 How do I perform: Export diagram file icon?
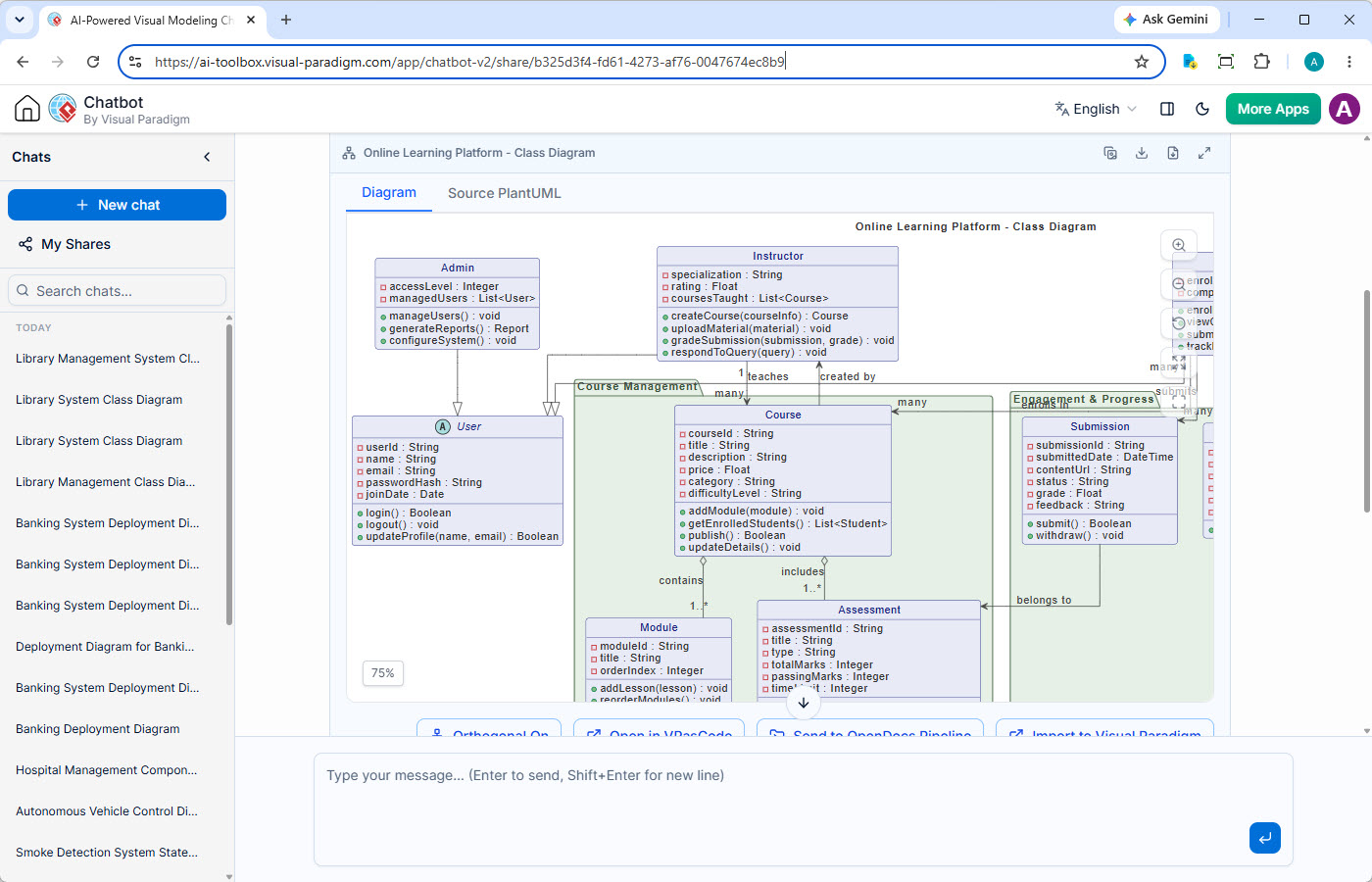tap(1173, 153)
